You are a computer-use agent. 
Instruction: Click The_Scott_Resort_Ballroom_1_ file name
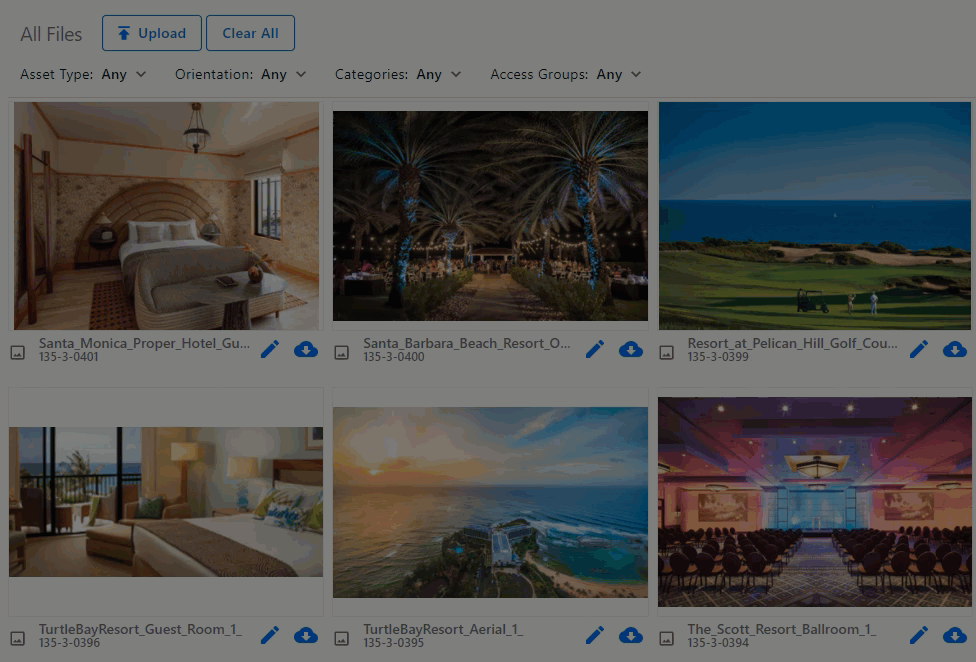(782, 629)
